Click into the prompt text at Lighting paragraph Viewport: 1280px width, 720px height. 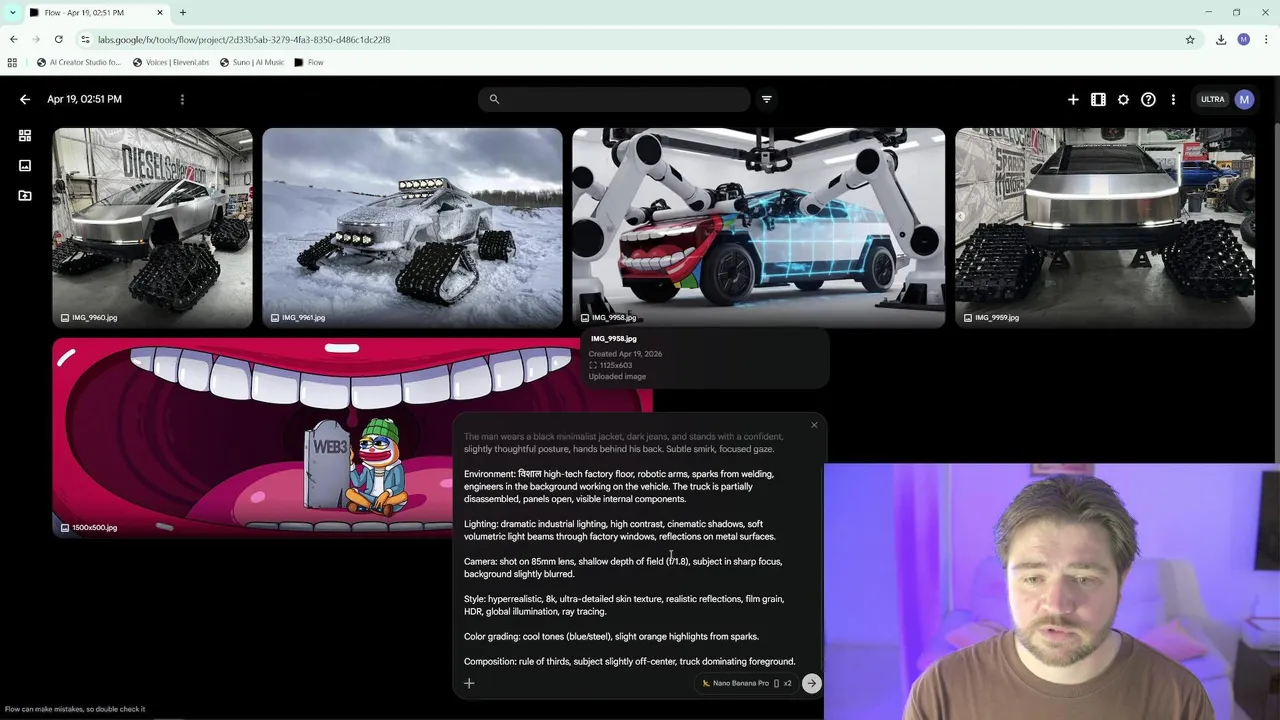[x=620, y=530]
